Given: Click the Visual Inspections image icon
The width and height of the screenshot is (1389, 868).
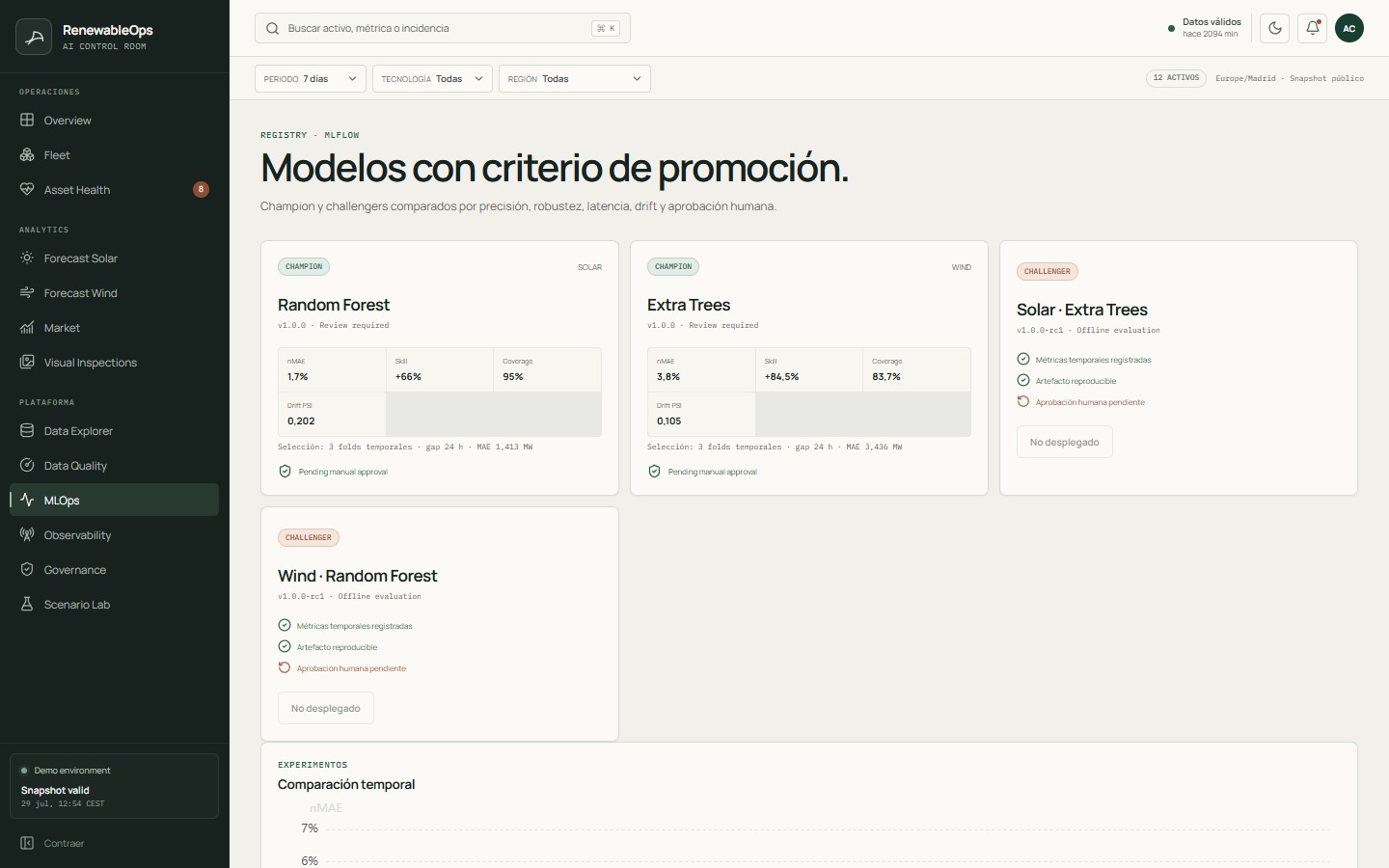Looking at the screenshot, I should coord(27,363).
